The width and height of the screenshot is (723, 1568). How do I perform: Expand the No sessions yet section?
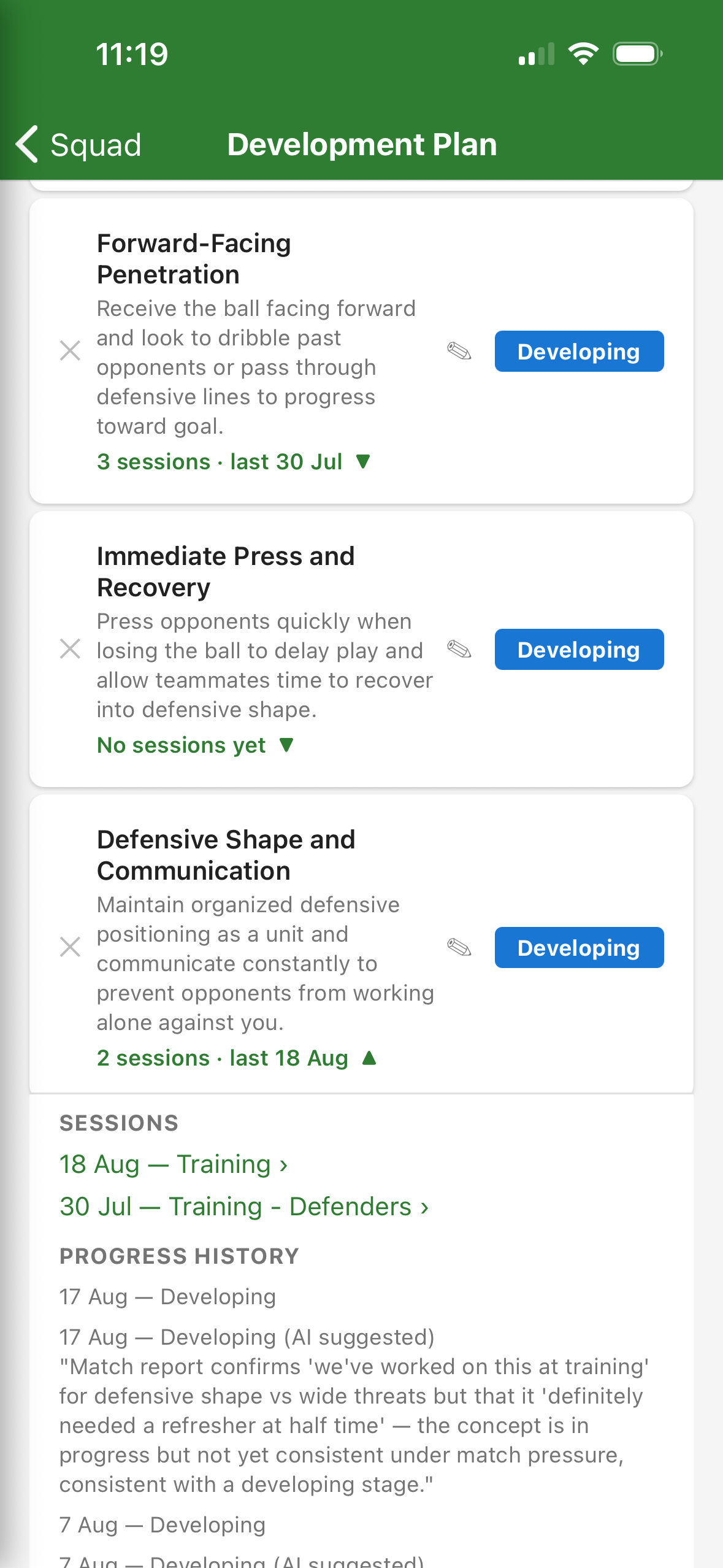point(196,745)
